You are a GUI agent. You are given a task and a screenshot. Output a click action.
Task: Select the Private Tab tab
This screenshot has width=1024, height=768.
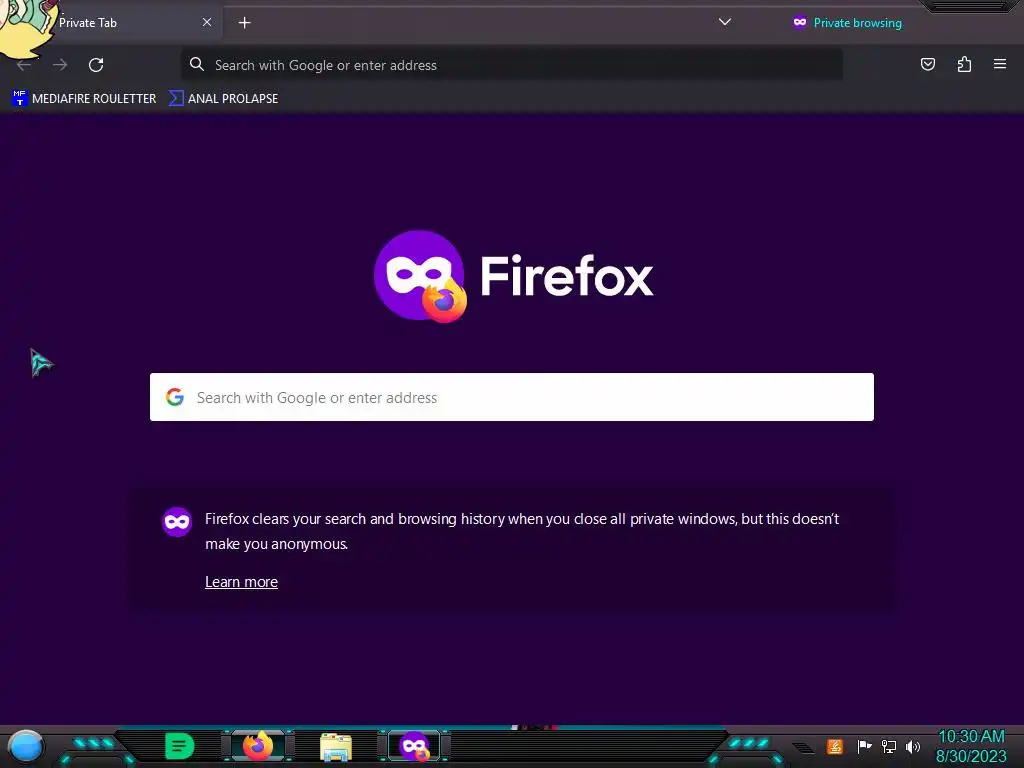111,23
